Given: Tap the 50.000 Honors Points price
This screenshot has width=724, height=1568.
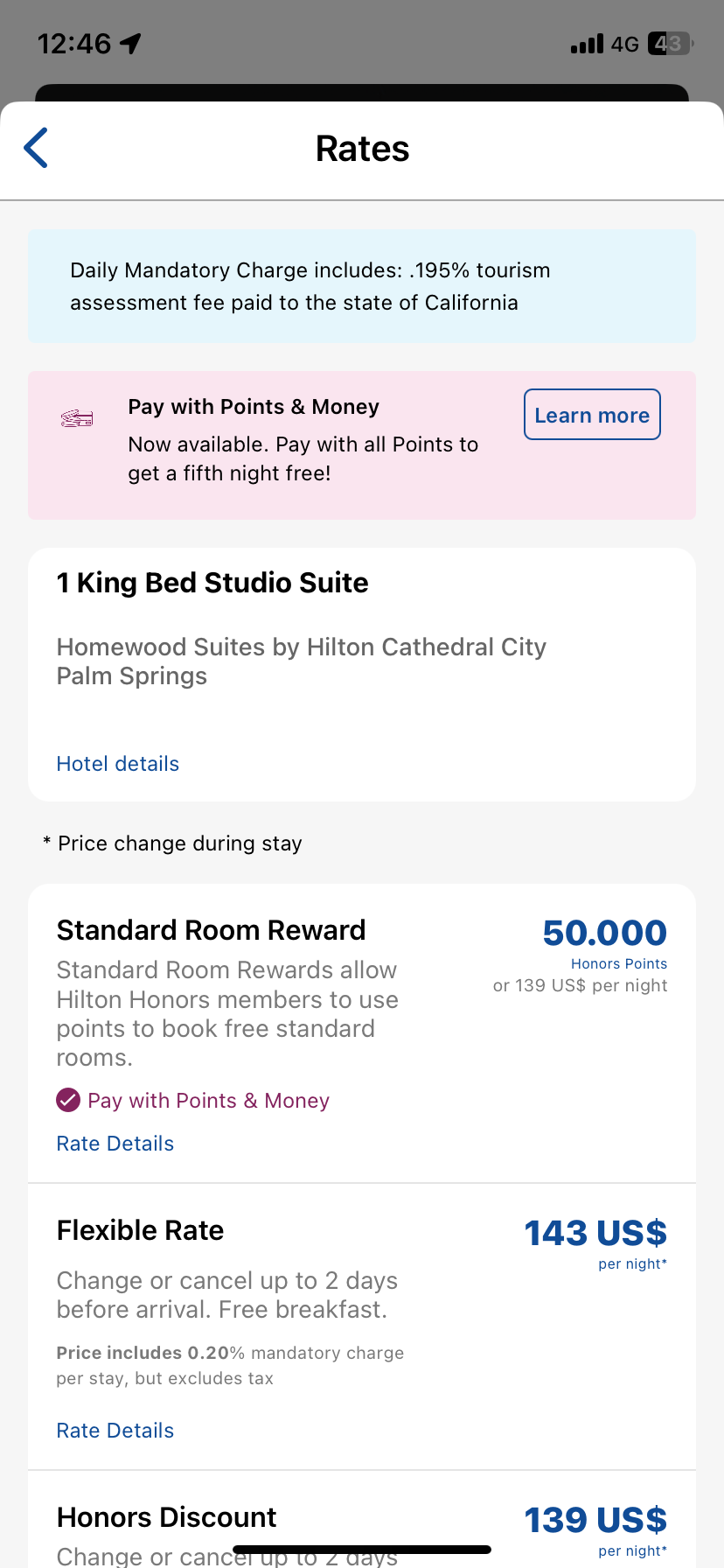Looking at the screenshot, I should coord(604,934).
